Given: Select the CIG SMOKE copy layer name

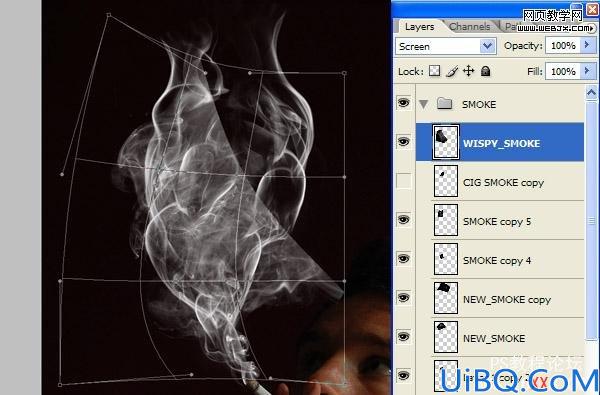Looking at the screenshot, I should (x=503, y=183).
